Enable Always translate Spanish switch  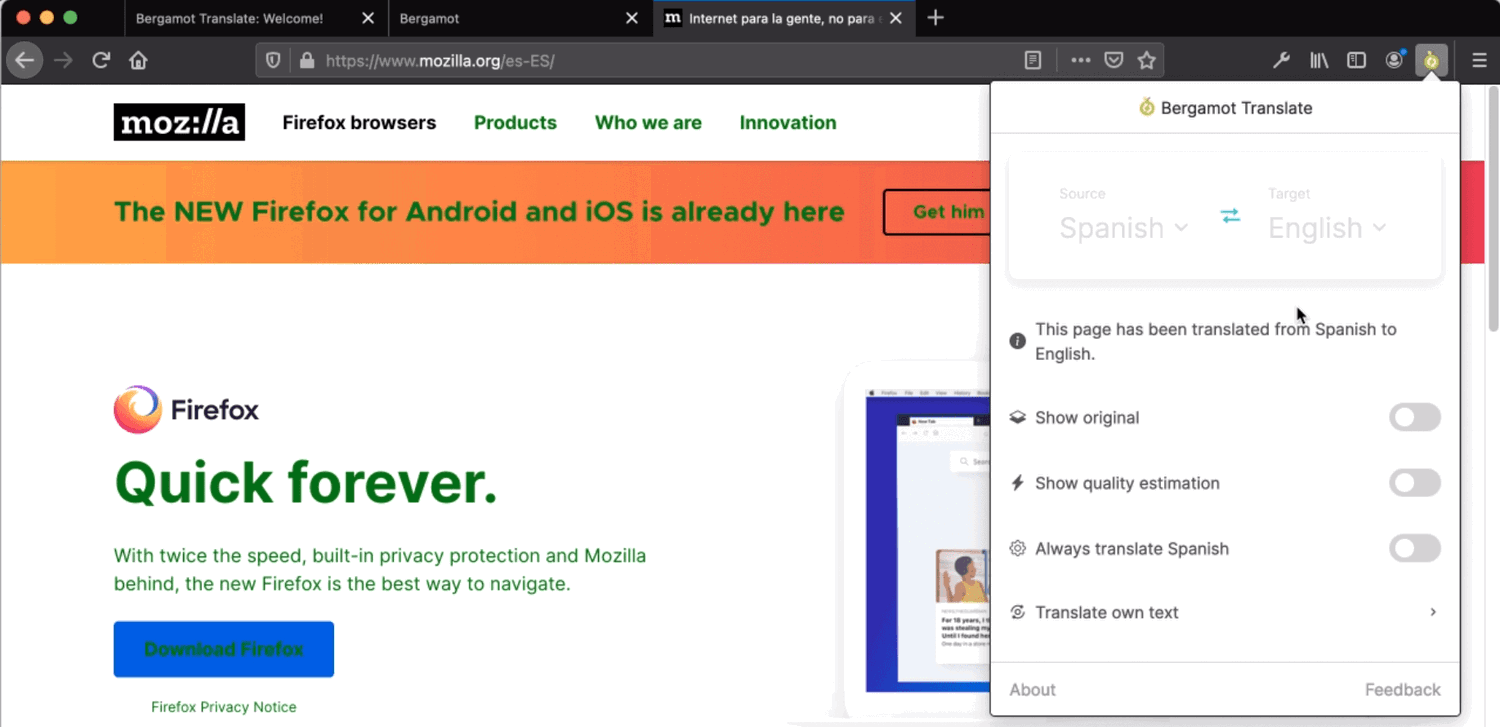tap(1415, 548)
